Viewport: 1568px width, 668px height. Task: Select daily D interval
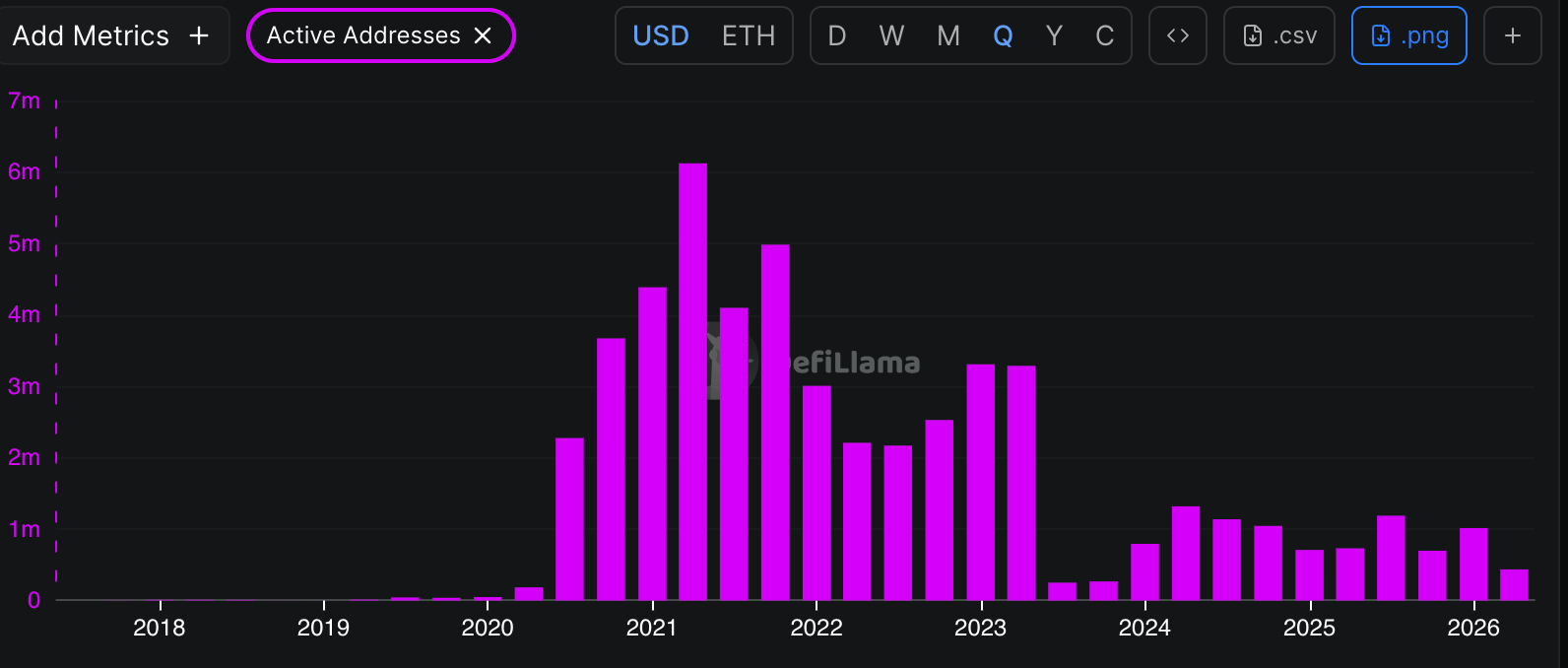pos(837,35)
